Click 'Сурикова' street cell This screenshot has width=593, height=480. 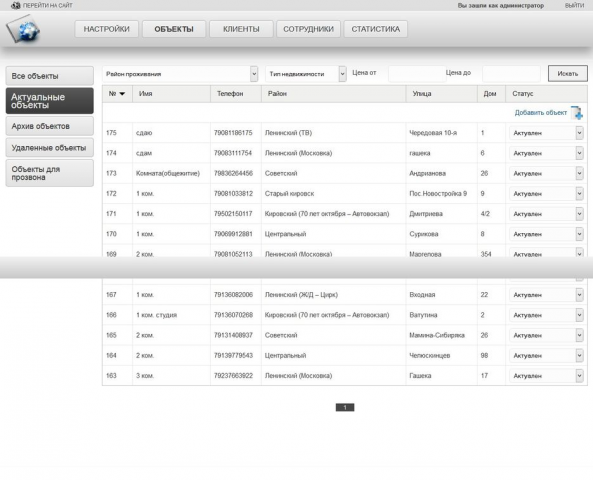pos(424,234)
